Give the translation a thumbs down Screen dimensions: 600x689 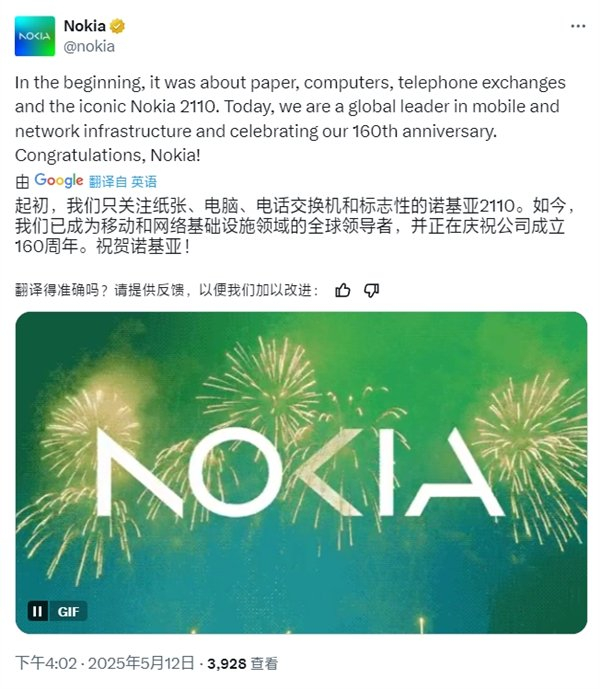371,290
